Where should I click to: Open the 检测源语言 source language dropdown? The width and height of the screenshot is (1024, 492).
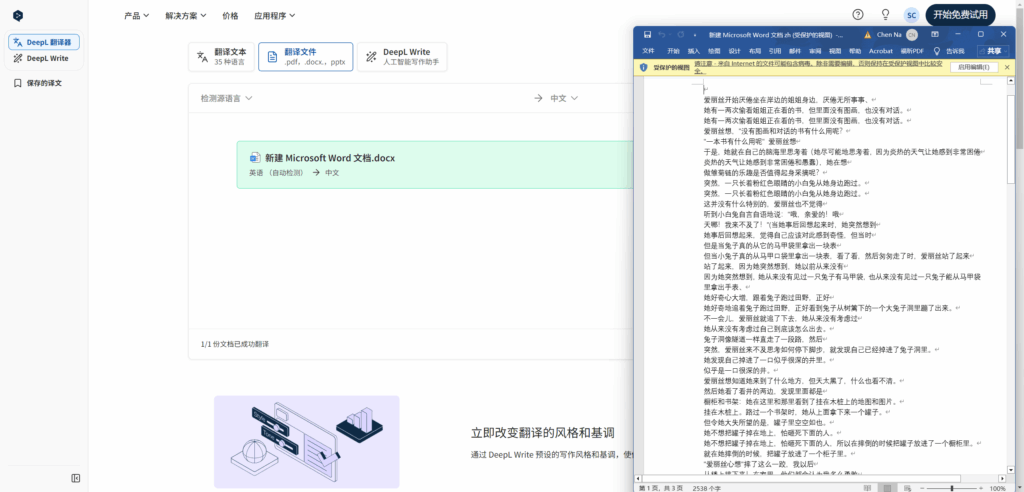point(227,98)
